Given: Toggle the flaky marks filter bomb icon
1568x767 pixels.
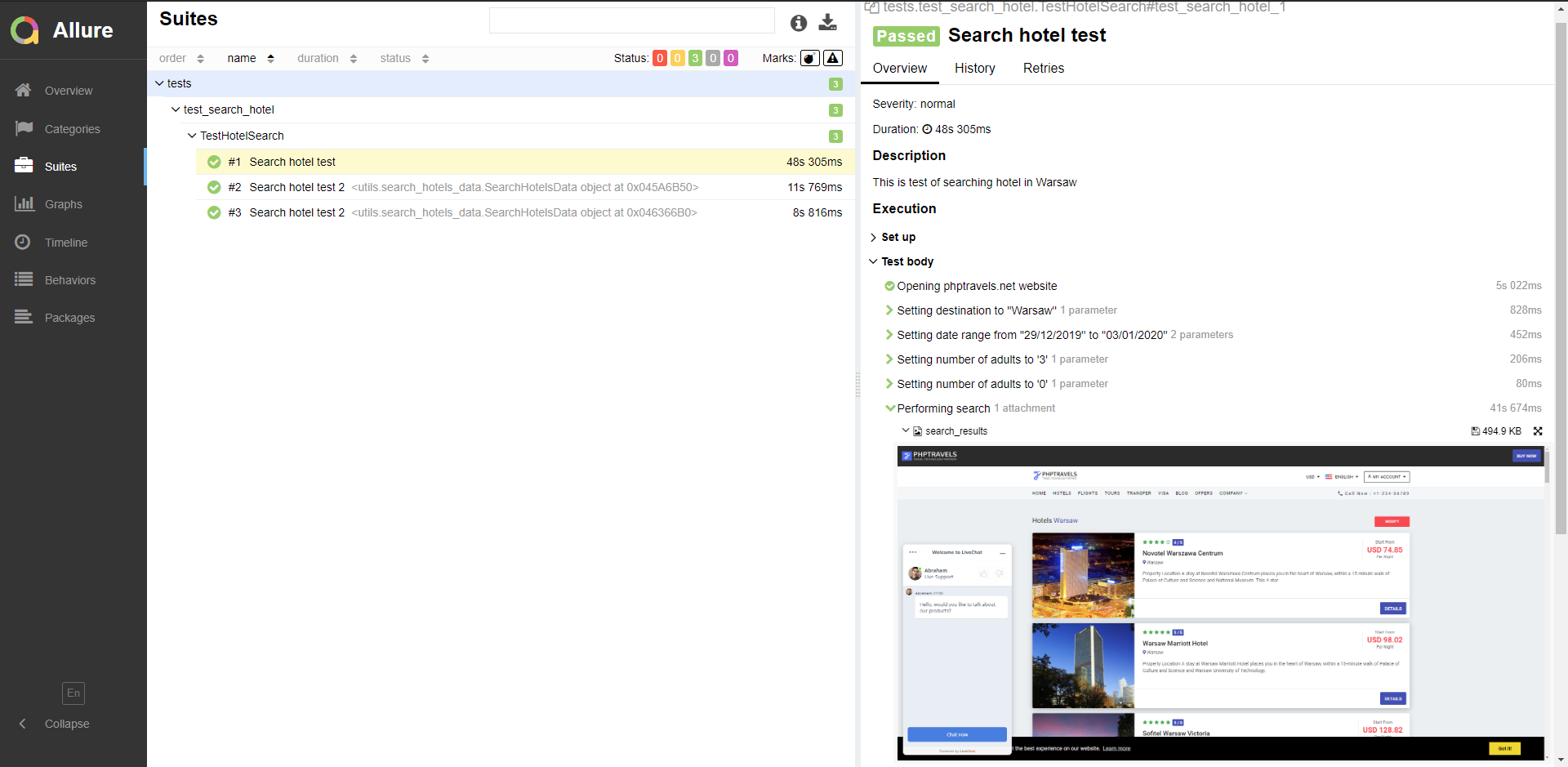Looking at the screenshot, I should pyautogui.click(x=809, y=58).
